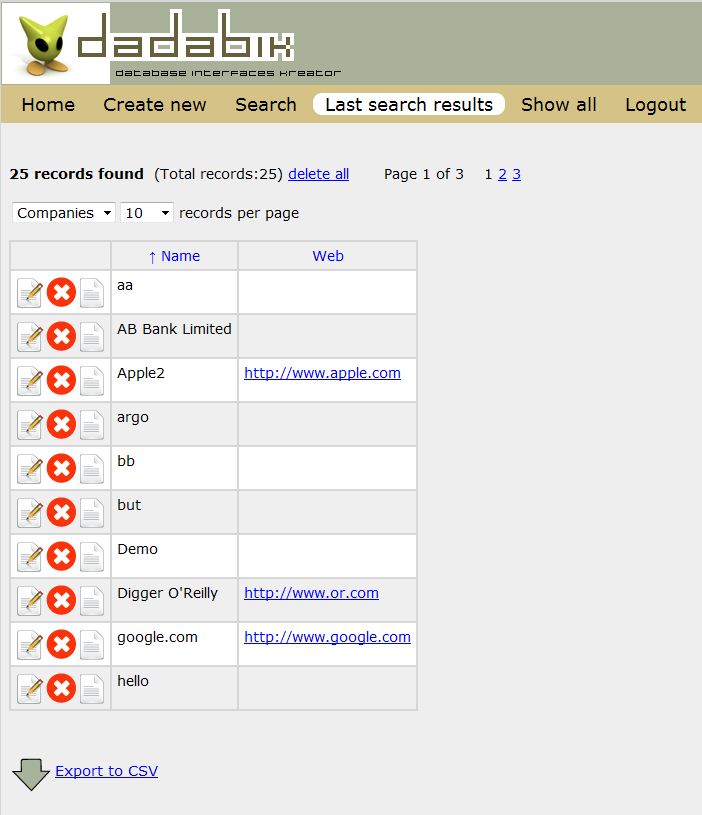The height and width of the screenshot is (815, 702).
Task: Choose Show all in navigation
Action: 559,105
